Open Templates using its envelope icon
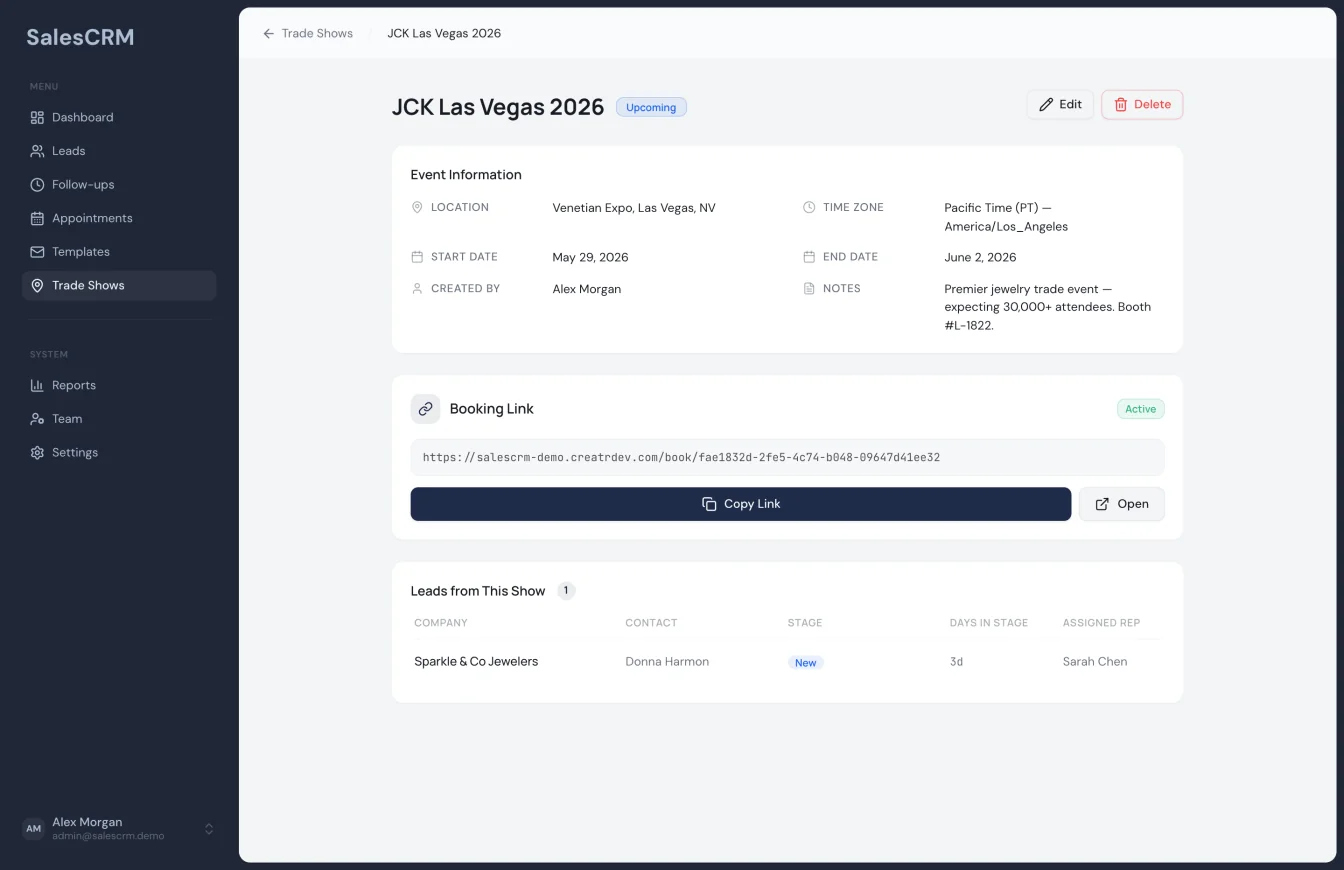Image resolution: width=1344 pixels, height=870 pixels. coord(37,251)
